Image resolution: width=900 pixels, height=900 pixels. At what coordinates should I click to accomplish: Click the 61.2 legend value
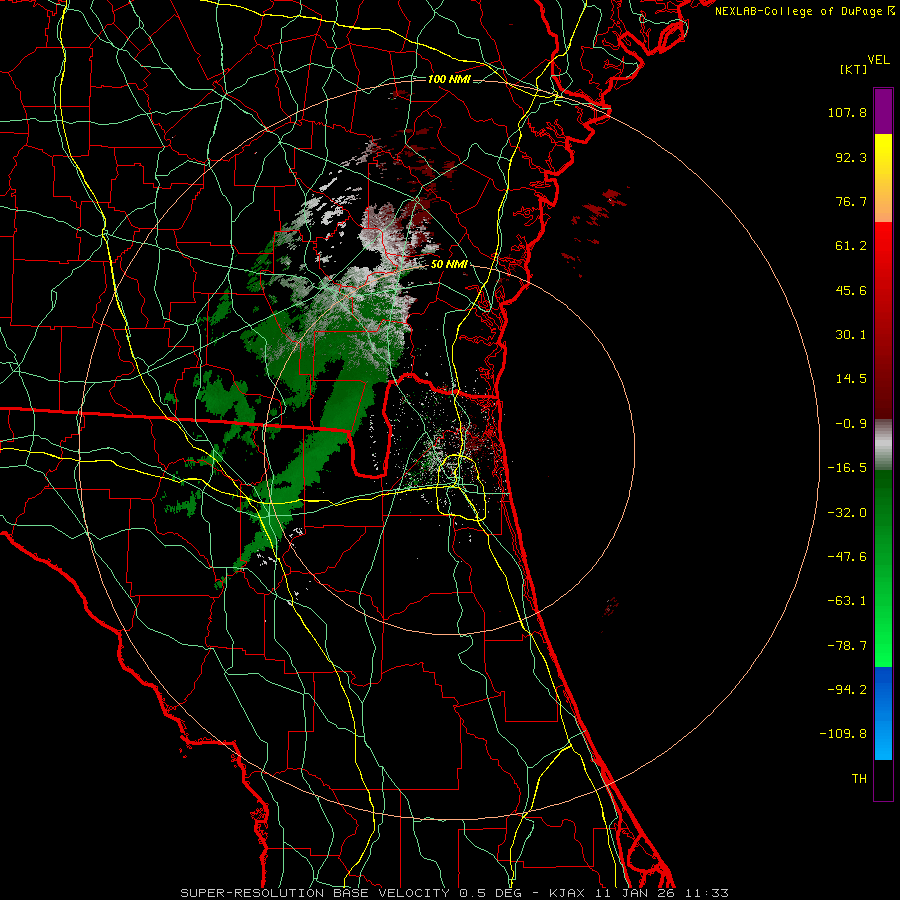pos(851,246)
